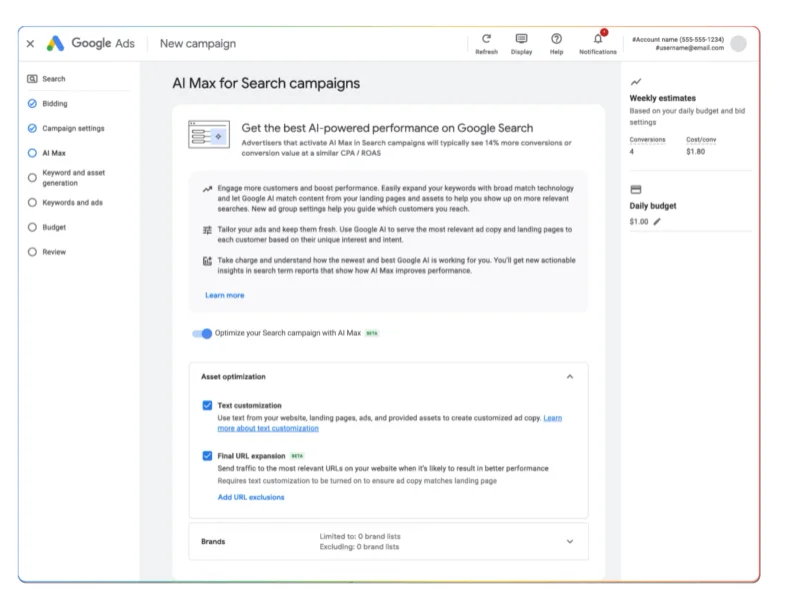Image resolution: width=790 pixels, height=600 pixels.
Task: Click the Review step circle icon
Action: click(32, 252)
